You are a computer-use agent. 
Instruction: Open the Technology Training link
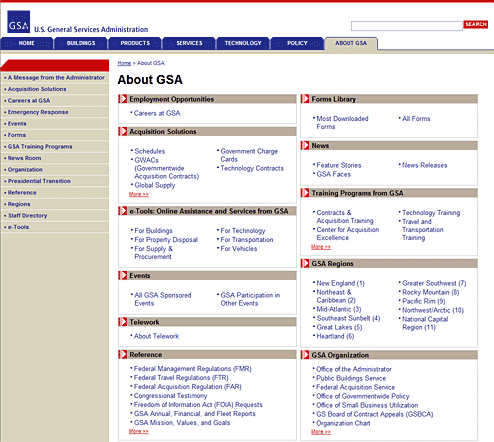click(431, 212)
